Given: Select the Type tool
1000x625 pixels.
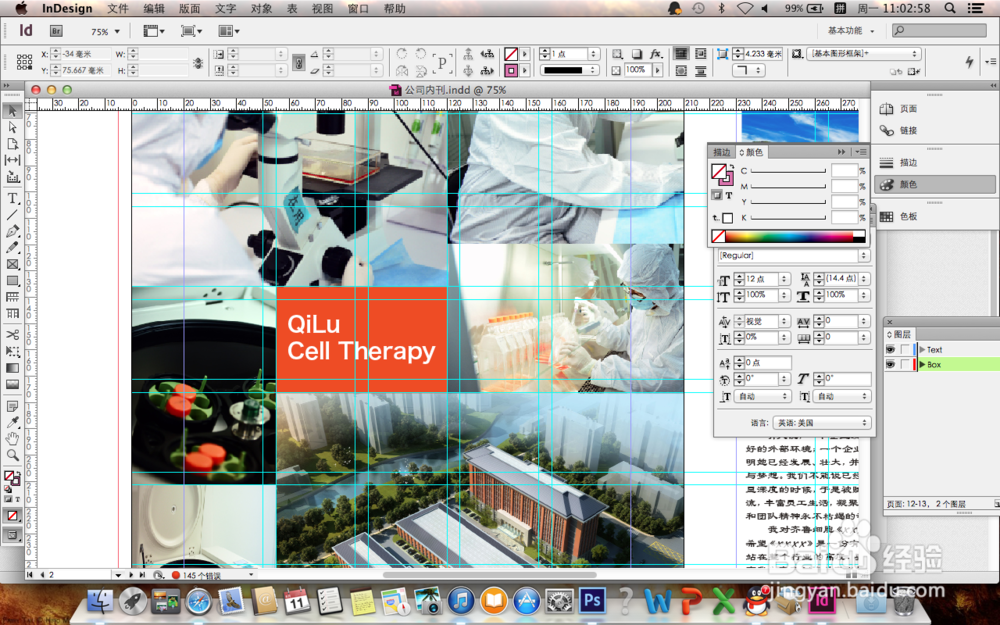Looking at the screenshot, I should click(x=12, y=198).
